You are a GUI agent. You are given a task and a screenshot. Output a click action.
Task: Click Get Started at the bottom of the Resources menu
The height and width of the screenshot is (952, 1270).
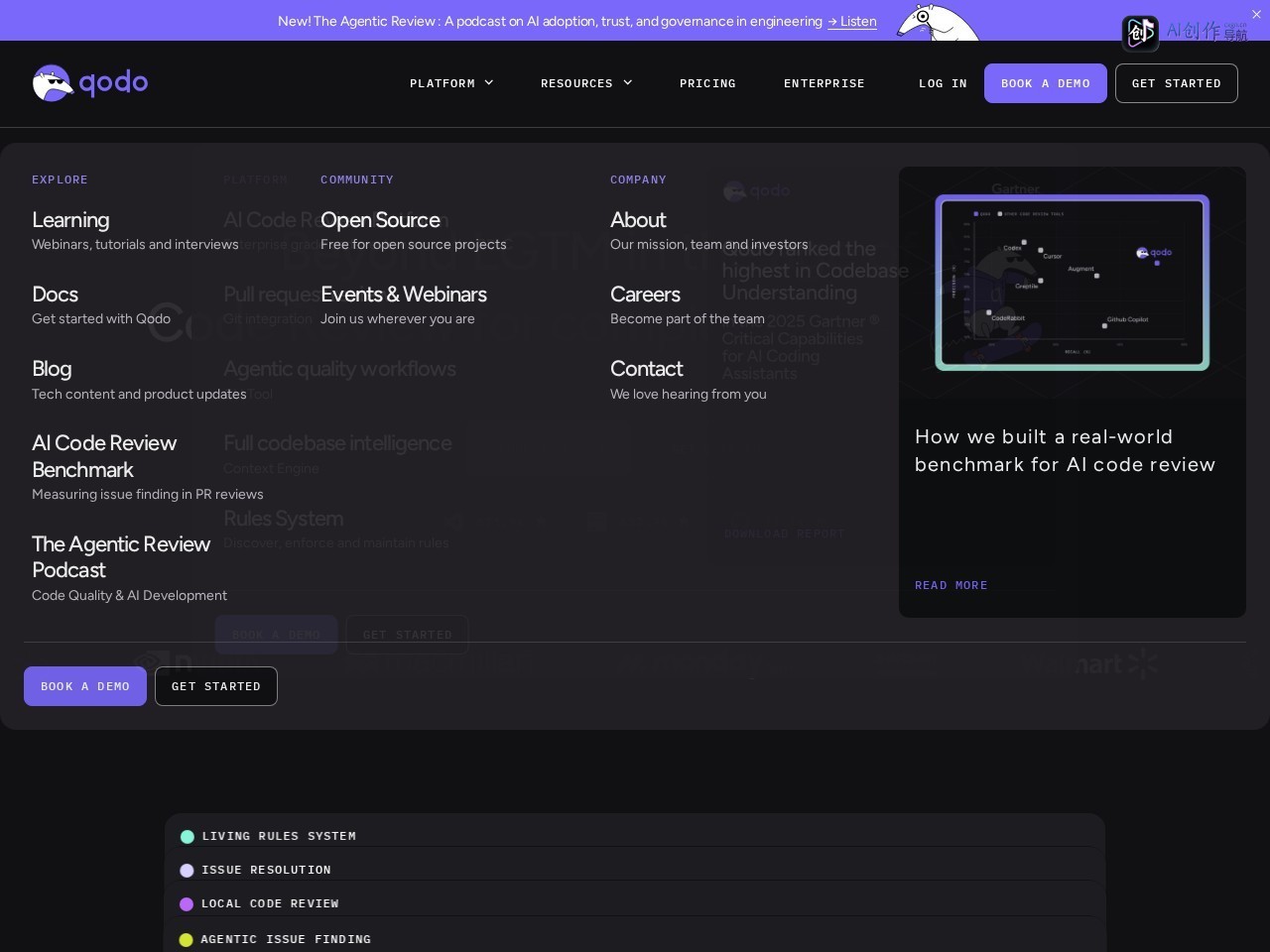216,686
